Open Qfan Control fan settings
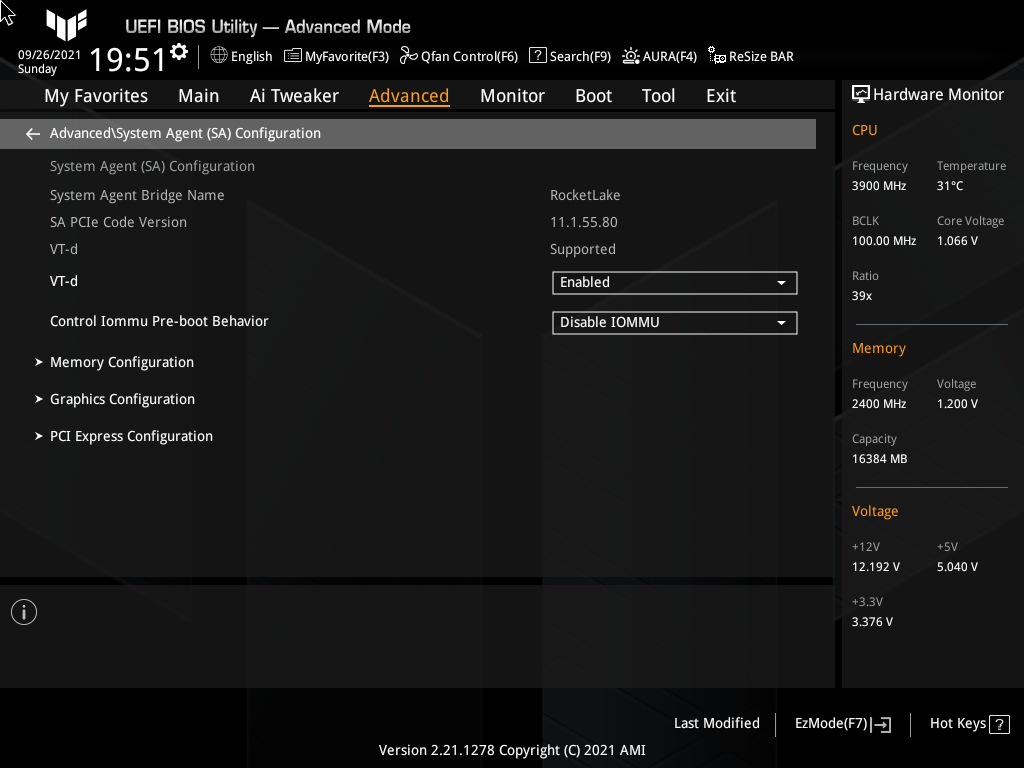This screenshot has width=1024, height=768. tap(458, 56)
